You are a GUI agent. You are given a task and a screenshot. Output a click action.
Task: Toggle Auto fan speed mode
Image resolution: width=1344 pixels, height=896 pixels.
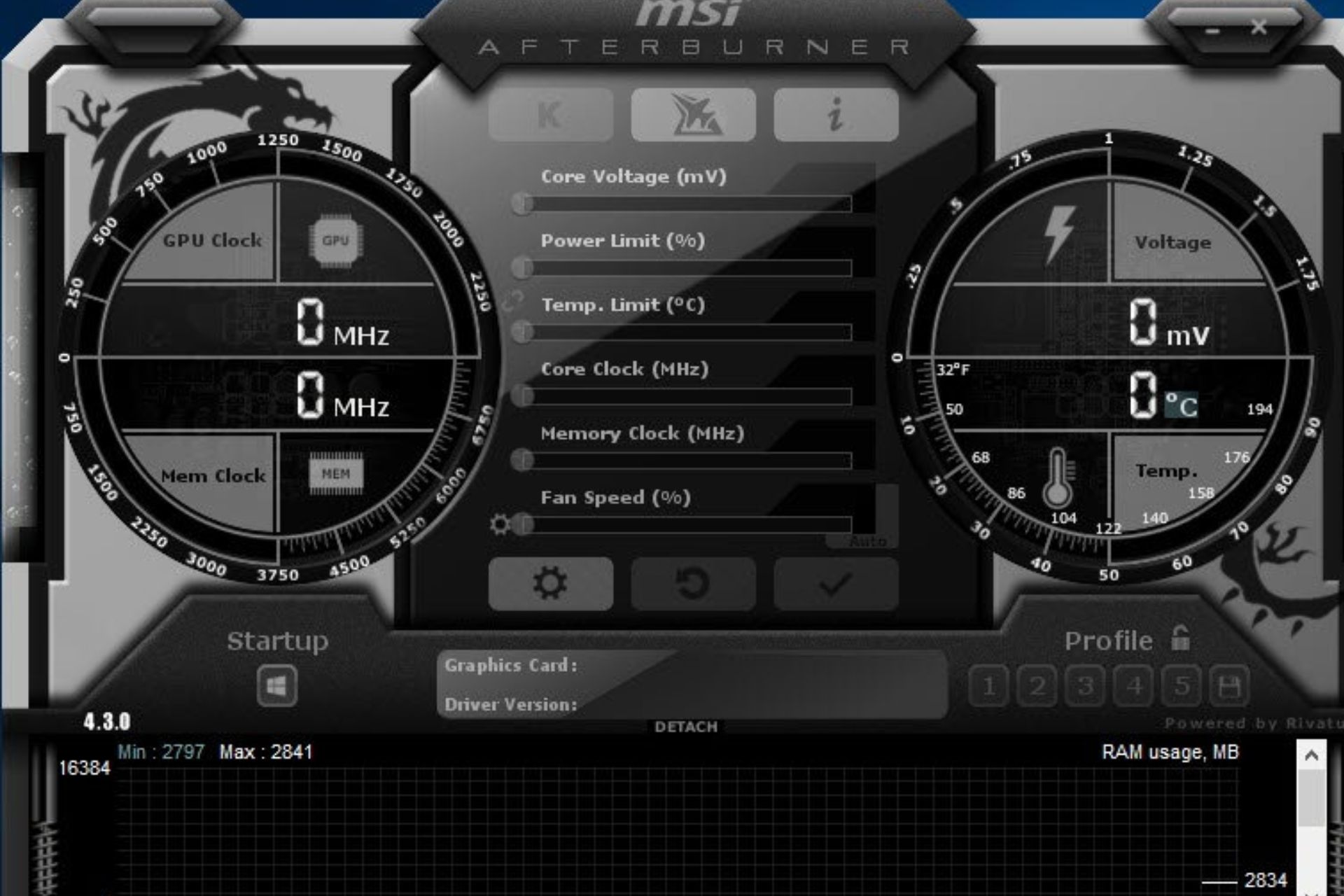click(x=868, y=541)
